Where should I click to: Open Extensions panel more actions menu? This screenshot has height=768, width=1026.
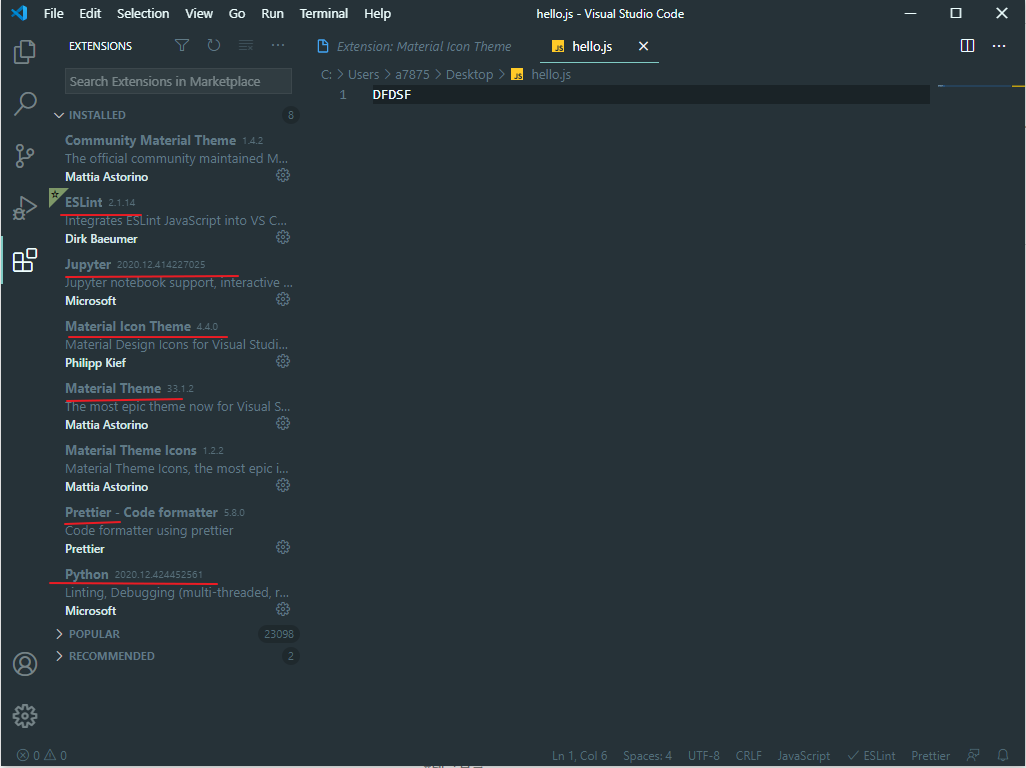point(278,45)
